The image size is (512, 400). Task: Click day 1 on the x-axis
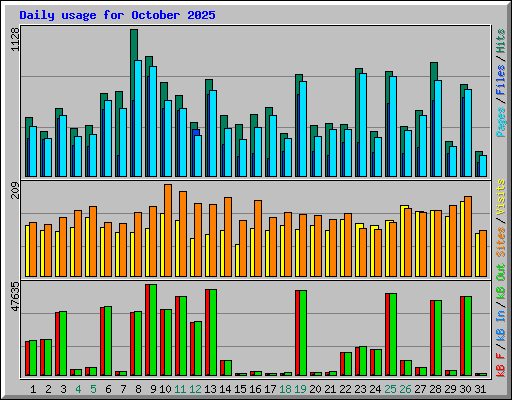tap(33, 389)
